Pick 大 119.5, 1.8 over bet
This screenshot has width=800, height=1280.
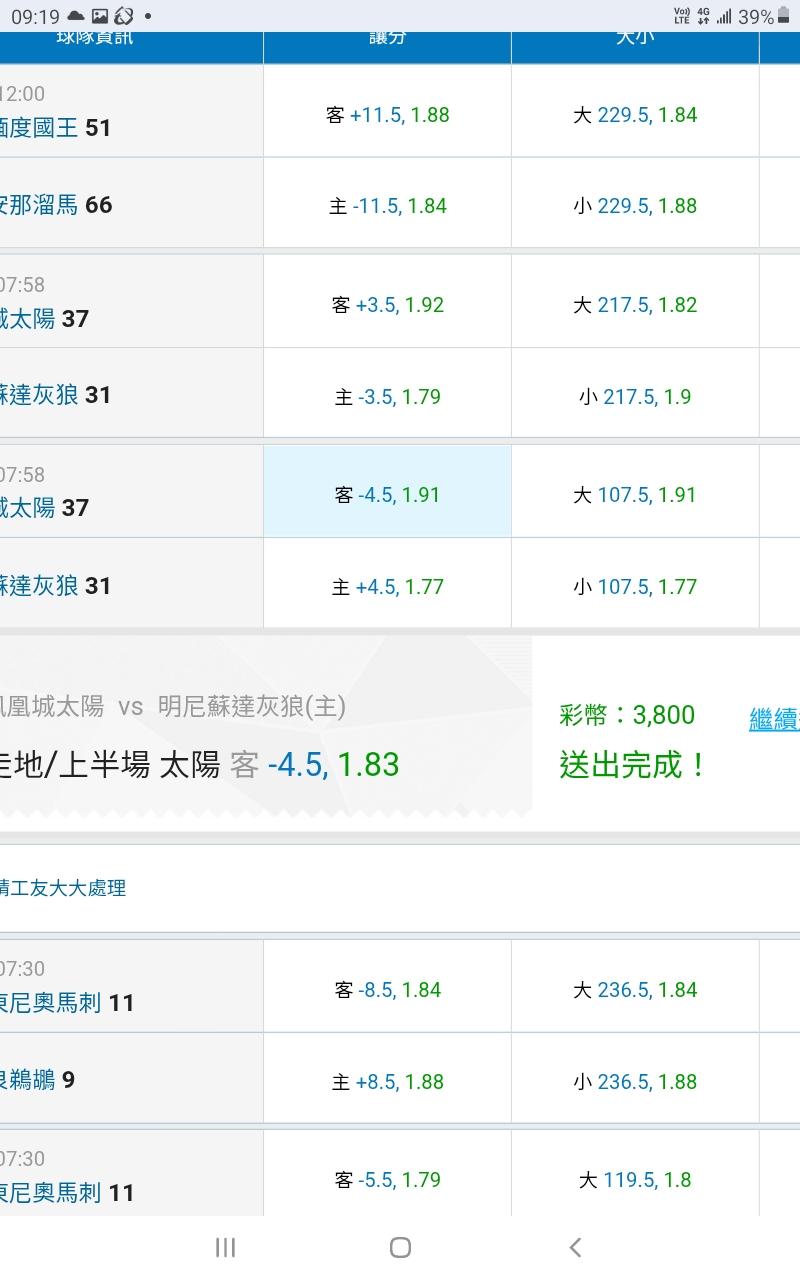coord(635,1180)
